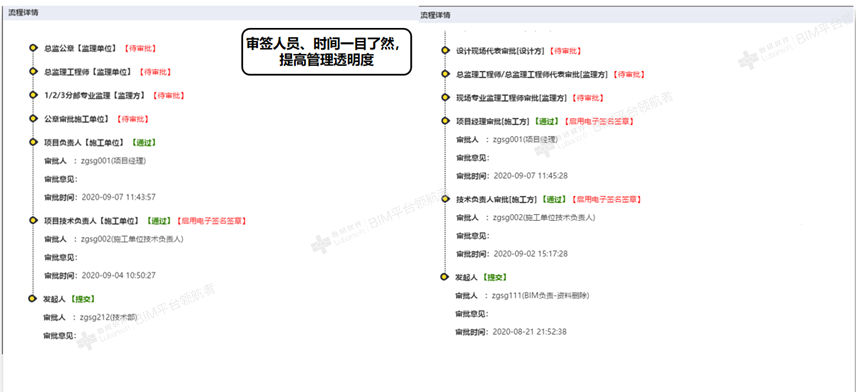The width and height of the screenshot is (856, 392).
Task: Click the 待审批 tag beside 现场专业监理工程师审批[监理方]
Action: [588, 98]
